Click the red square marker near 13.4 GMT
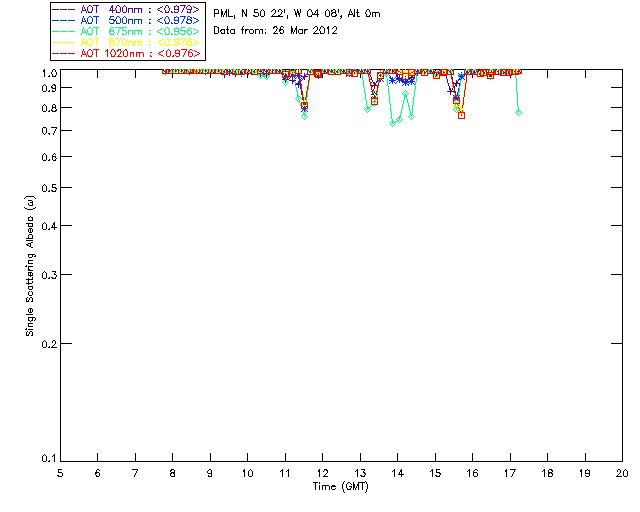 pyautogui.click(x=374, y=102)
